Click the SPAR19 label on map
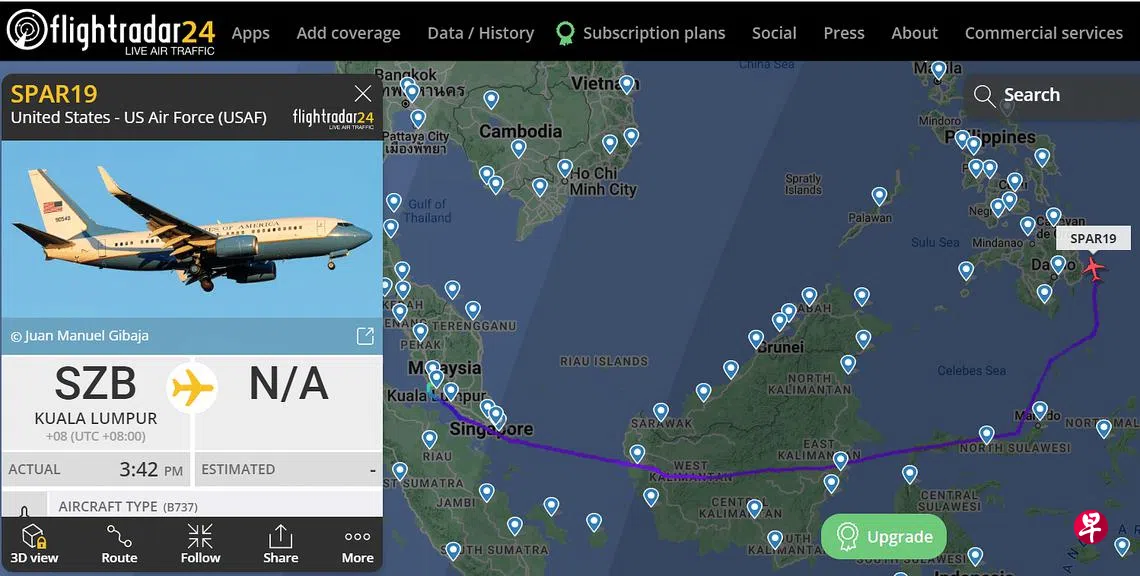This screenshot has height=576, width=1140. pyautogui.click(x=1092, y=238)
